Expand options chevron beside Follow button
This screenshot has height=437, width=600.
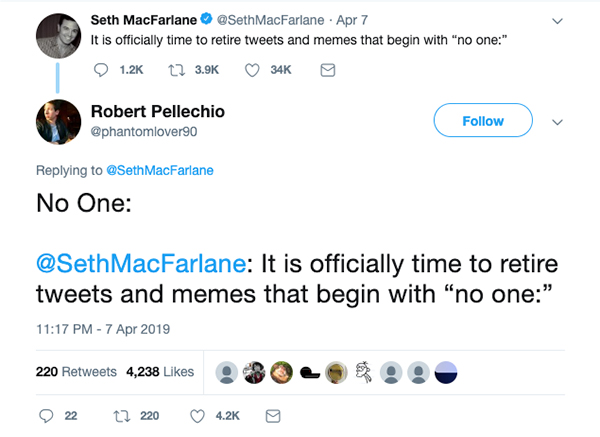(557, 121)
